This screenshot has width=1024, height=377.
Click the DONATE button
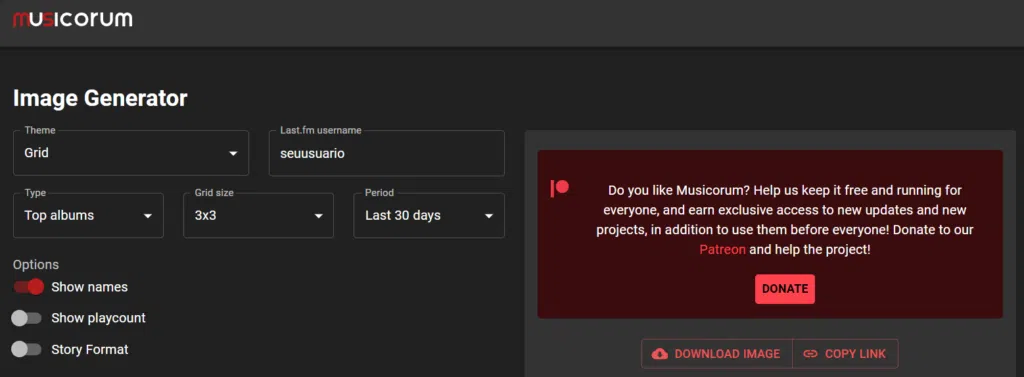click(x=785, y=289)
